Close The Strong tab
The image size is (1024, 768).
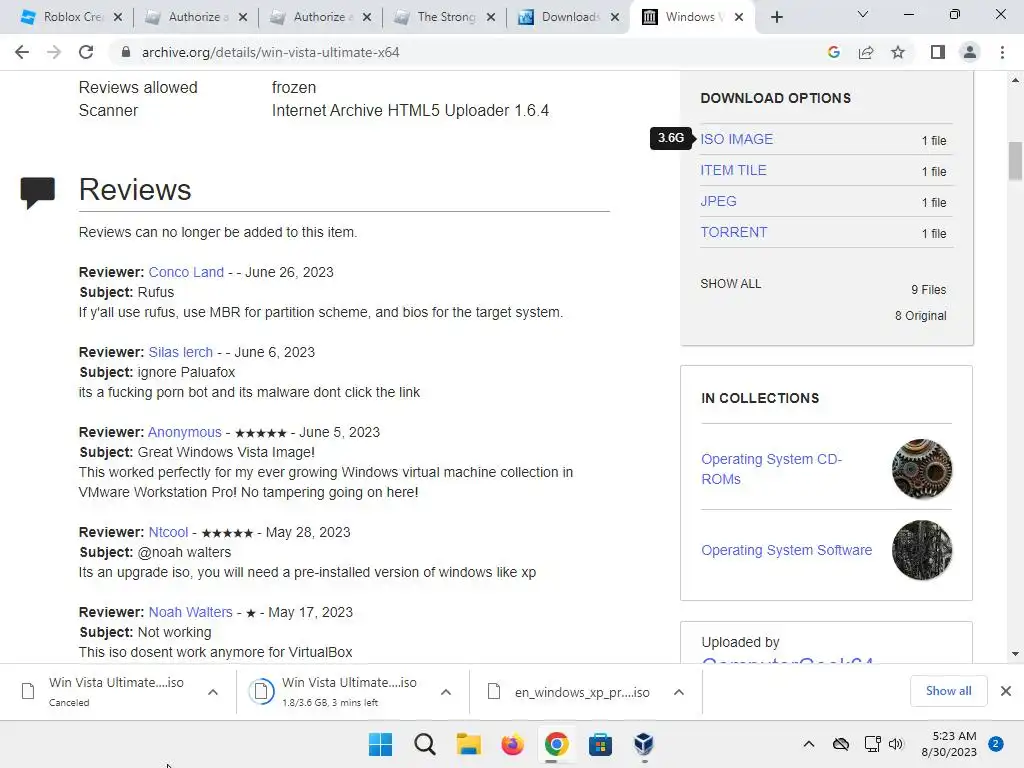[x=491, y=17]
